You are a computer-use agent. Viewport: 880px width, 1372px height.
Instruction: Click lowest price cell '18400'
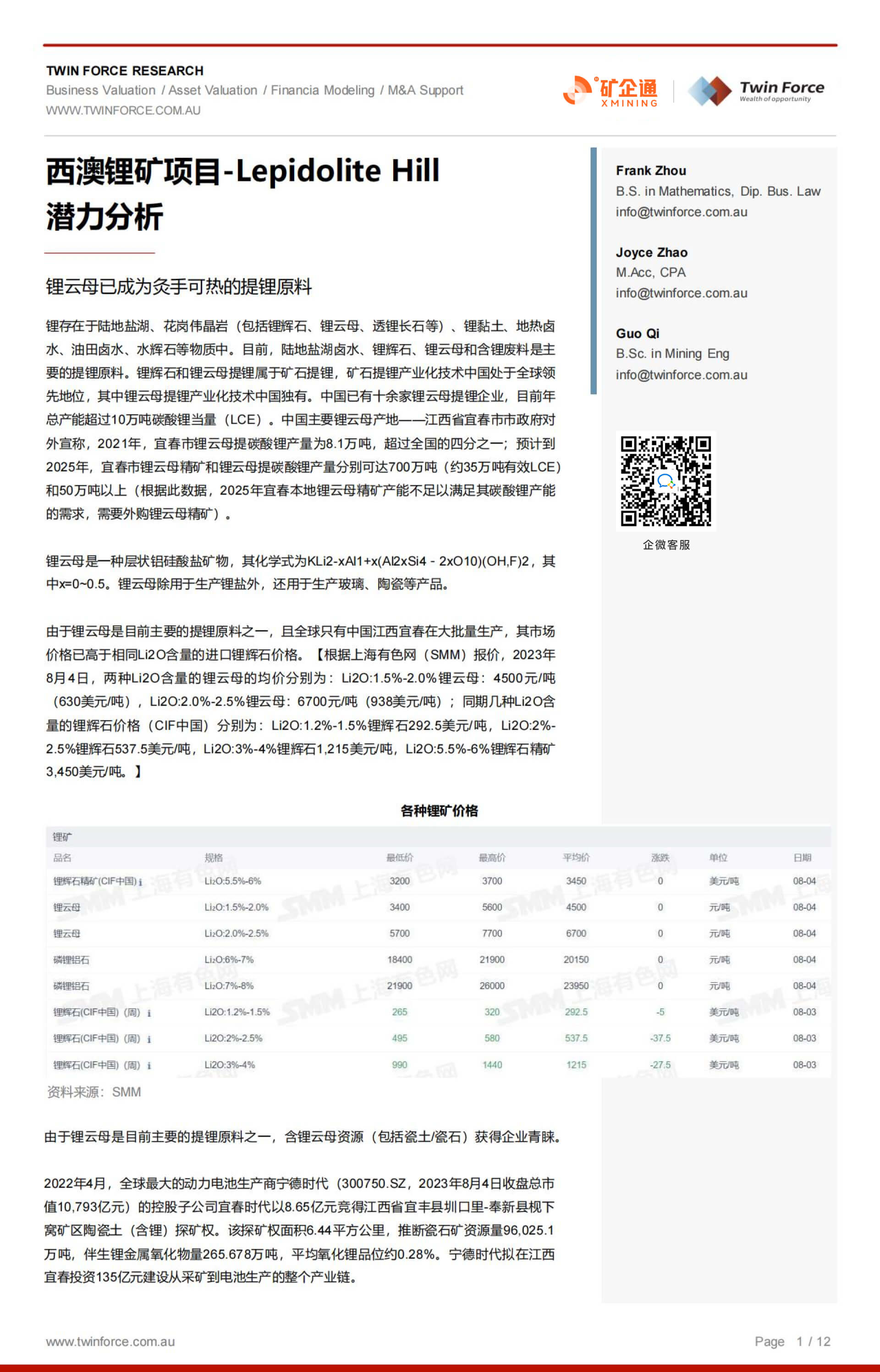point(399,960)
